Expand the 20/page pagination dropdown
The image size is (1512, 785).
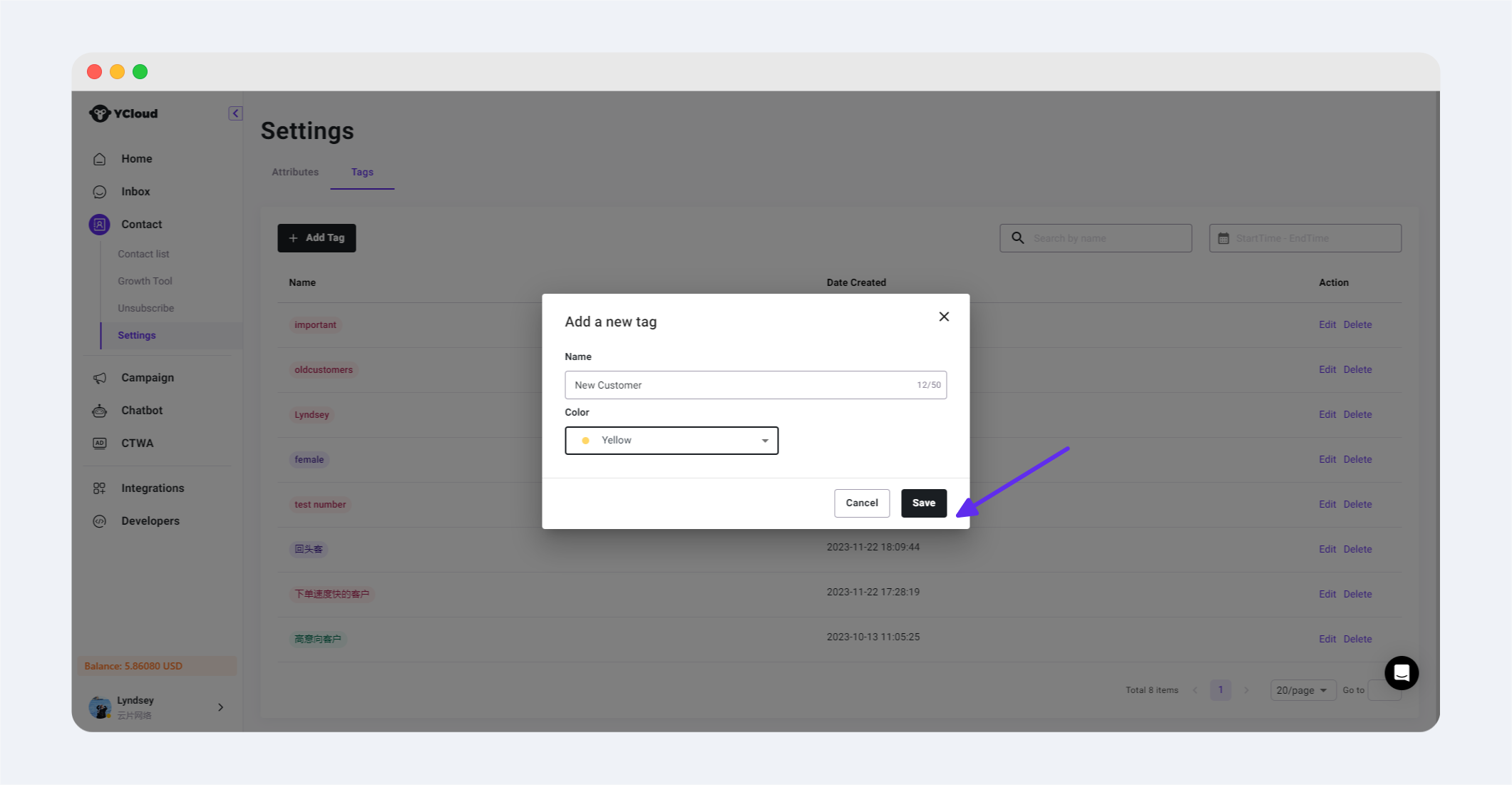[x=1302, y=690]
